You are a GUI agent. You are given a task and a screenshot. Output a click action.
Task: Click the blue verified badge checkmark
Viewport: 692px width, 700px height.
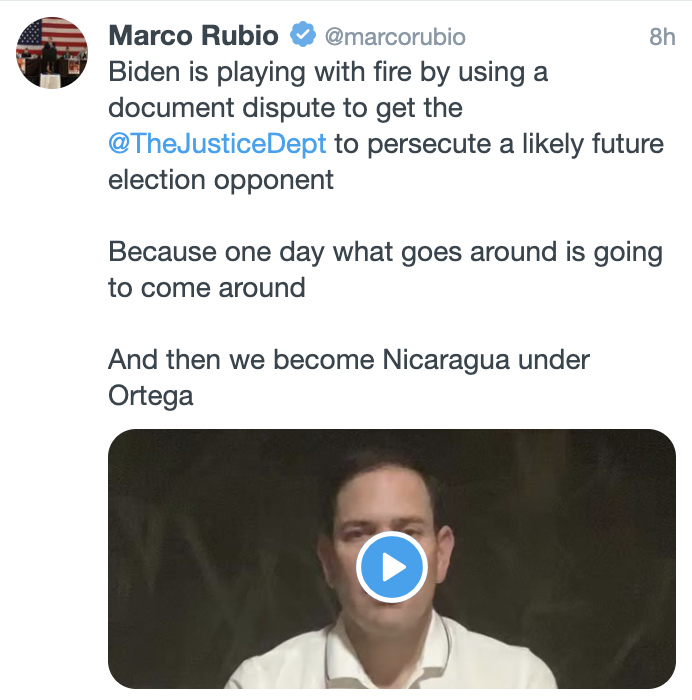(303, 34)
